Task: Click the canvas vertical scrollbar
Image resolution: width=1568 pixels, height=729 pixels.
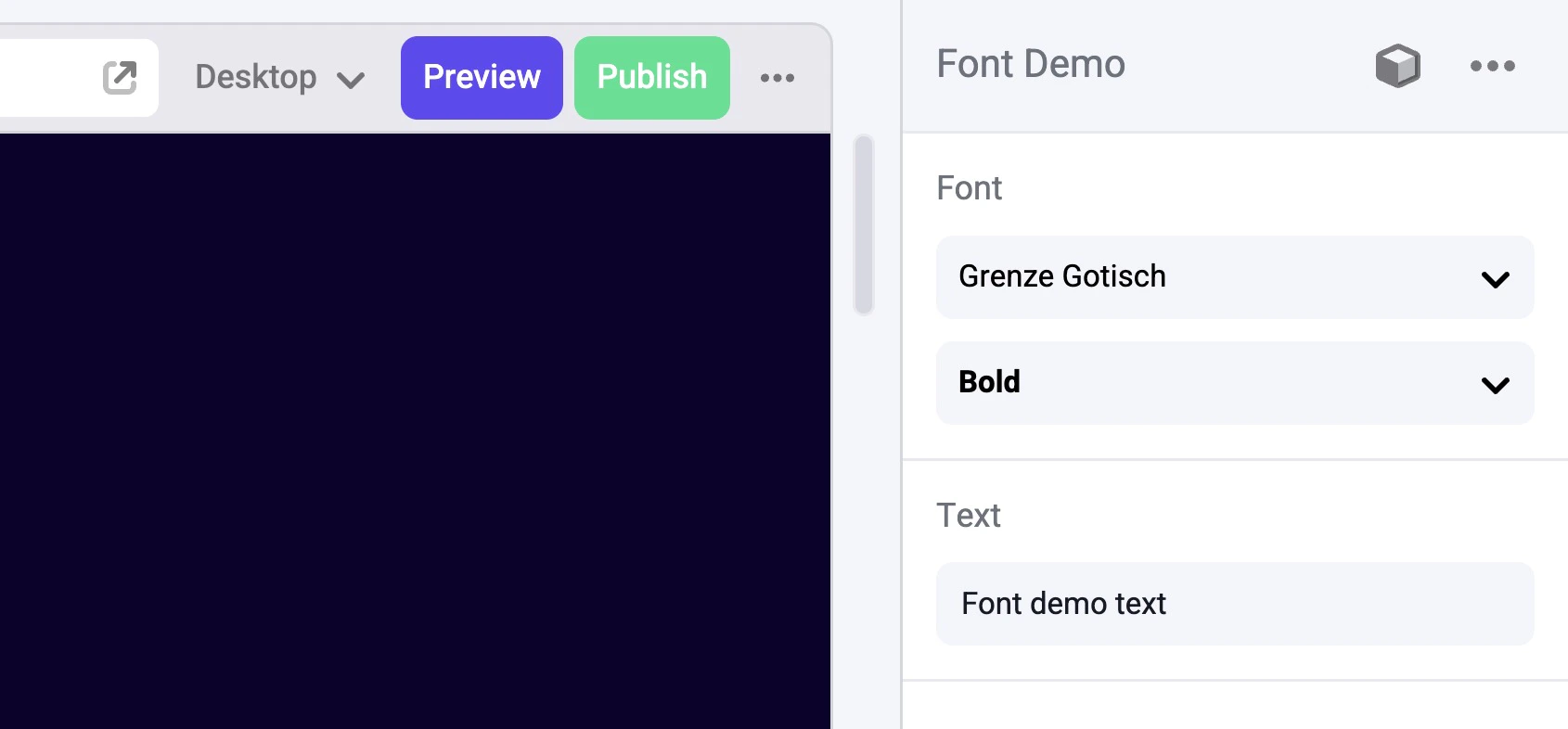Action: coord(864,225)
